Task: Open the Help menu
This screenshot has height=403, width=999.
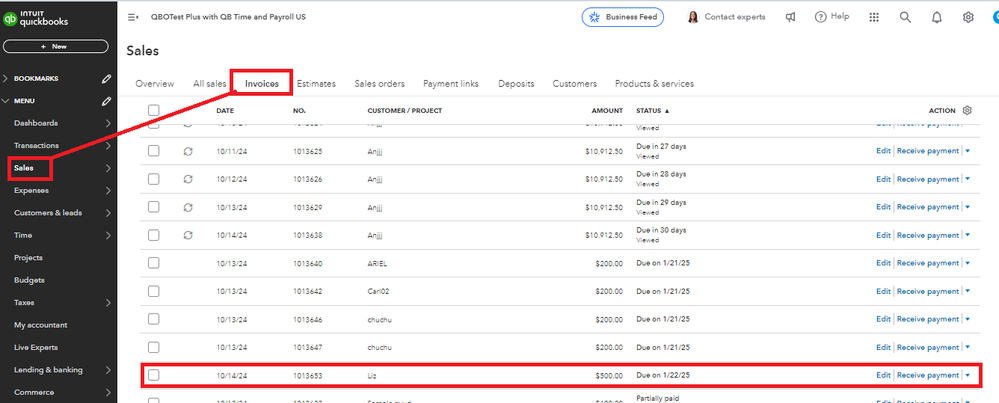Action: coord(832,17)
